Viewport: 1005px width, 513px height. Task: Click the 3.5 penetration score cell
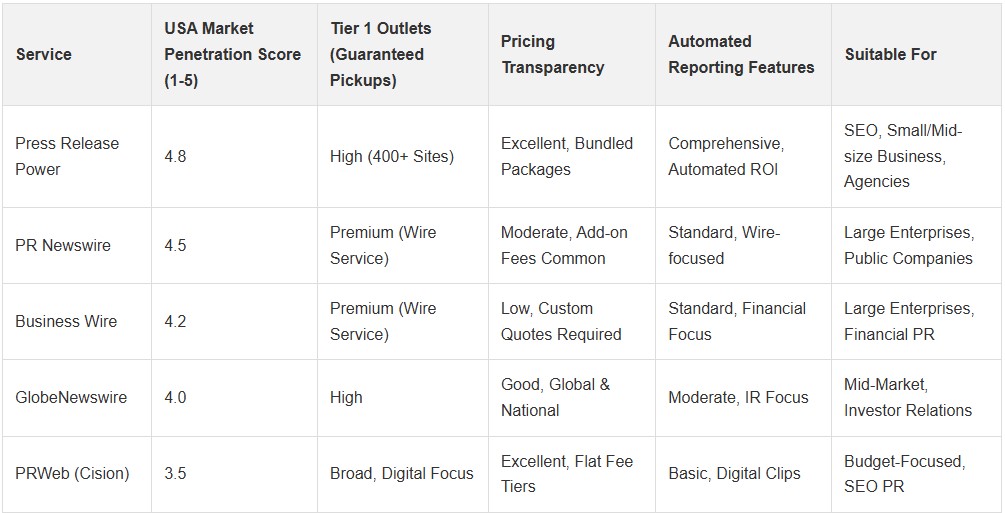pos(175,473)
